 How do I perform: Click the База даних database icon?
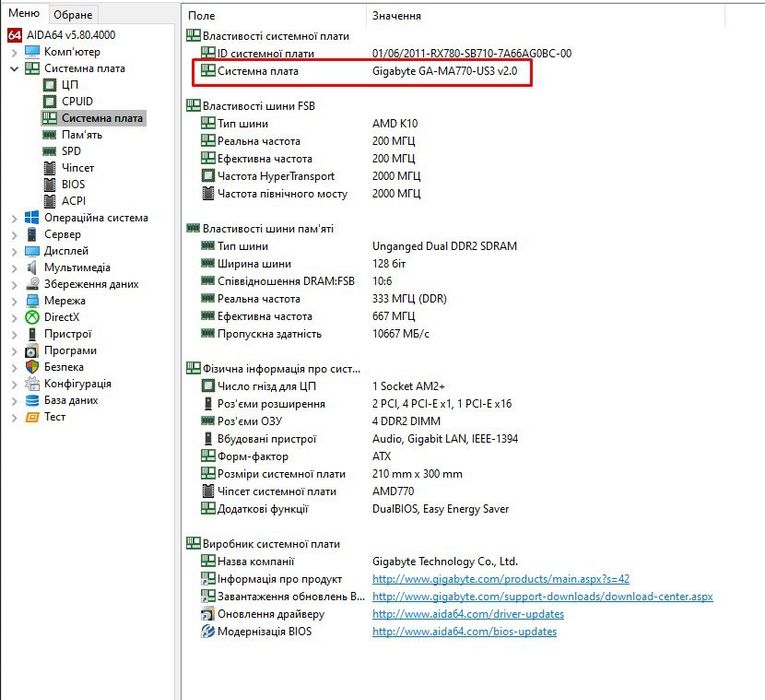[32, 400]
